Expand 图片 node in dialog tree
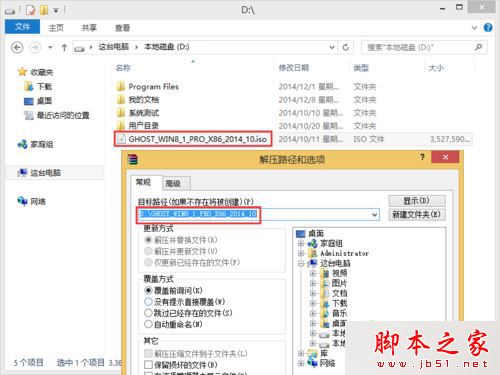The width and height of the screenshot is (500, 375). tap(313, 283)
